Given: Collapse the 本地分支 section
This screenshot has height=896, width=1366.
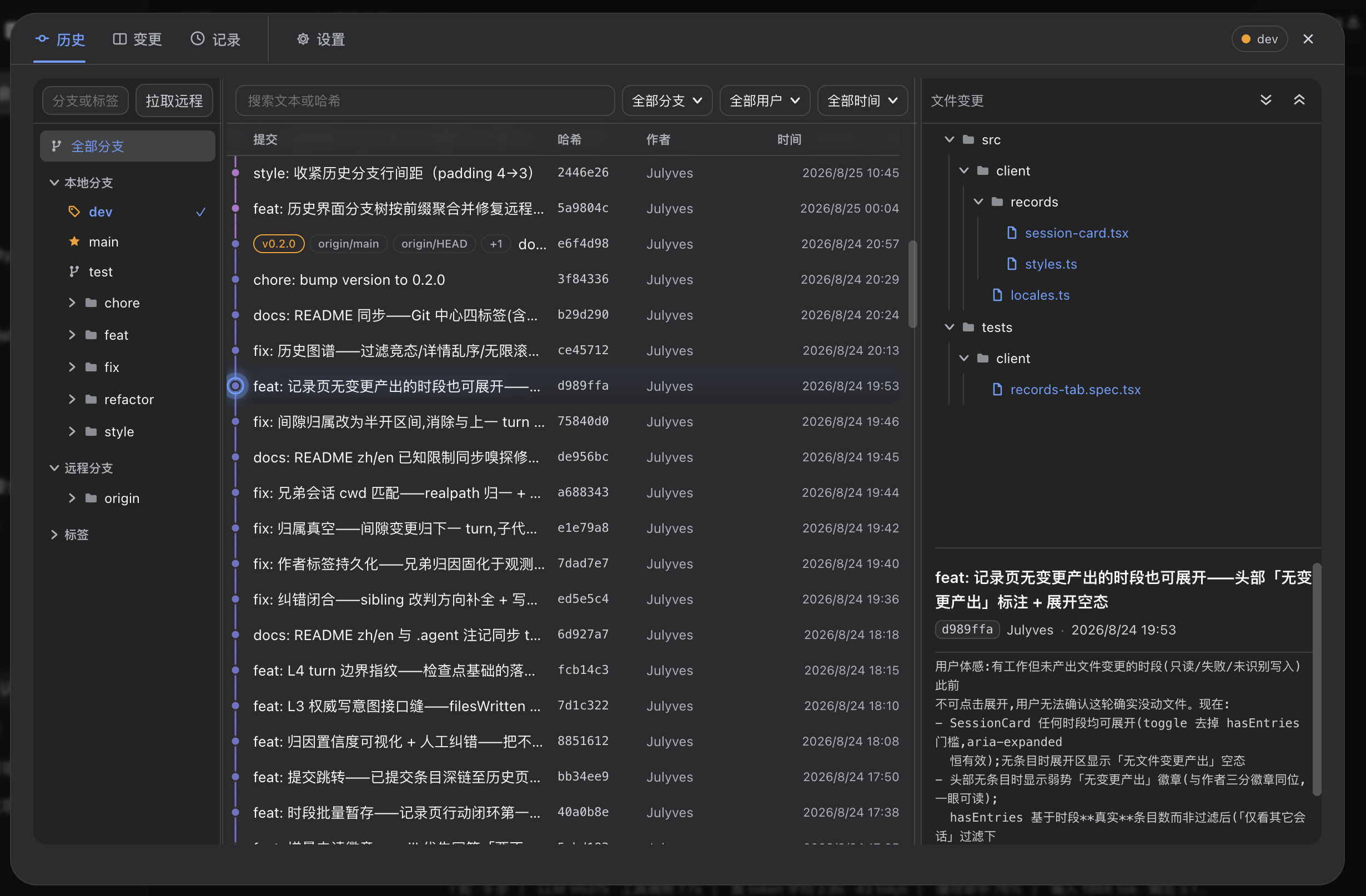Looking at the screenshot, I should coord(54,183).
